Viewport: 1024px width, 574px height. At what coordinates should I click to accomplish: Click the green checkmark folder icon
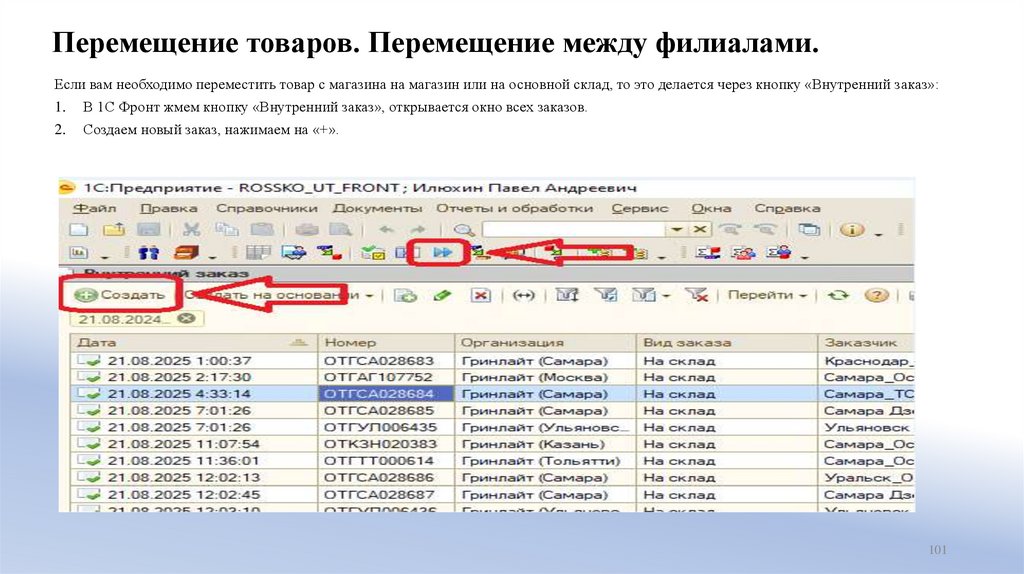[x=373, y=253]
